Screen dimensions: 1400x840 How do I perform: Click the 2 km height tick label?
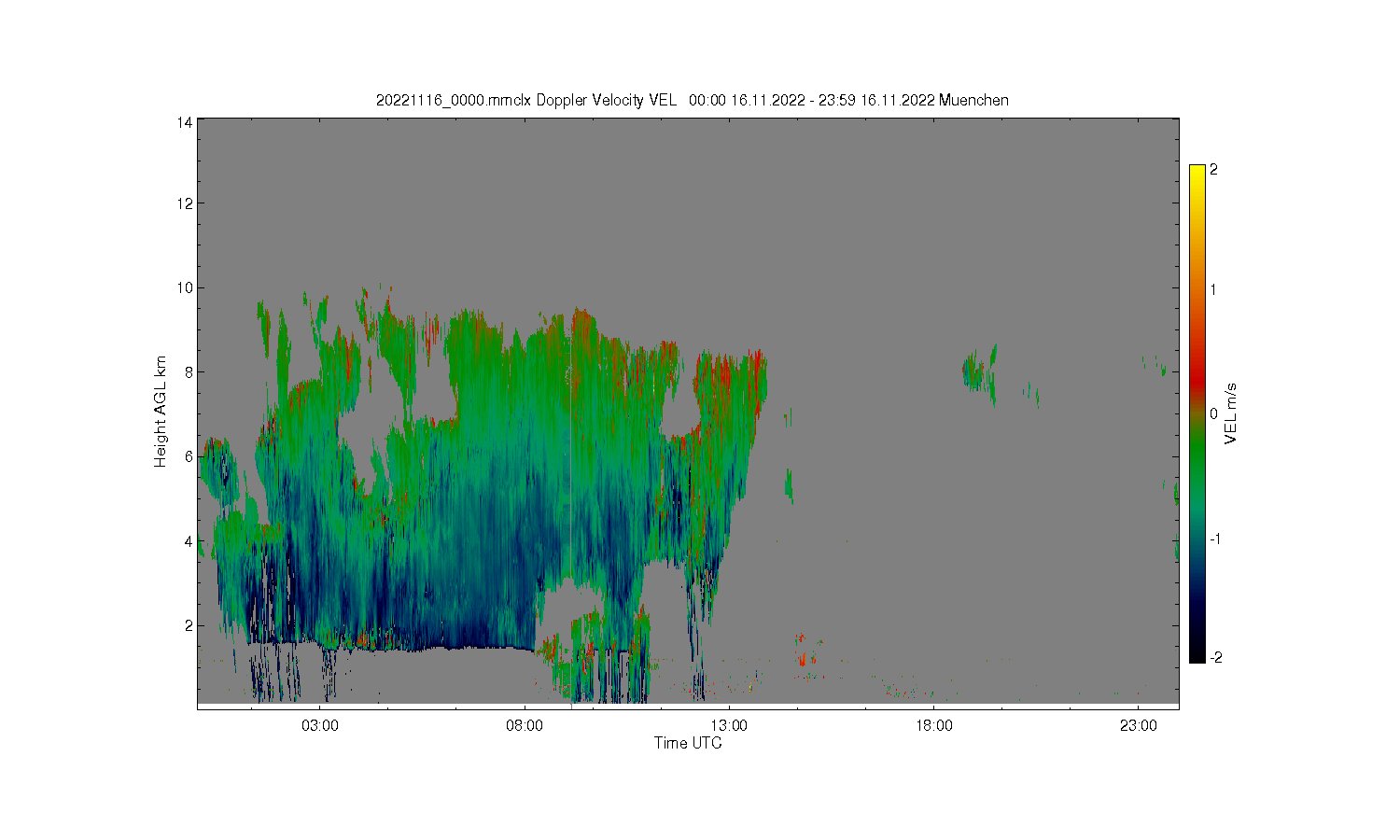189,625
